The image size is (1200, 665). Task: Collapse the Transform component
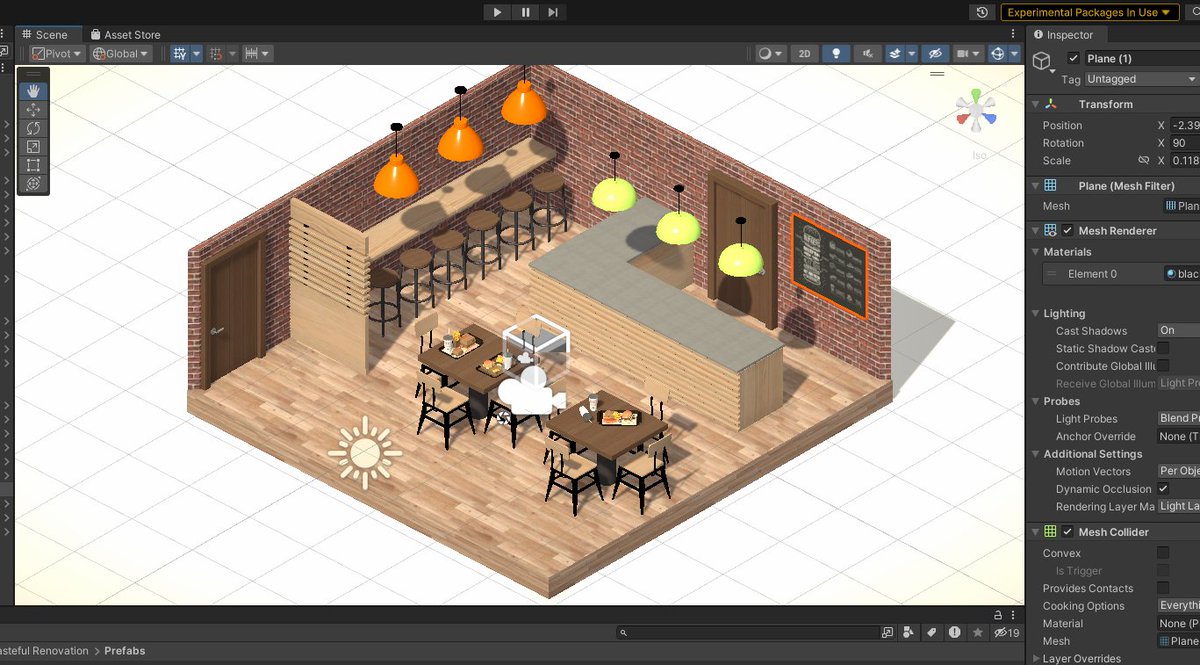1034,103
